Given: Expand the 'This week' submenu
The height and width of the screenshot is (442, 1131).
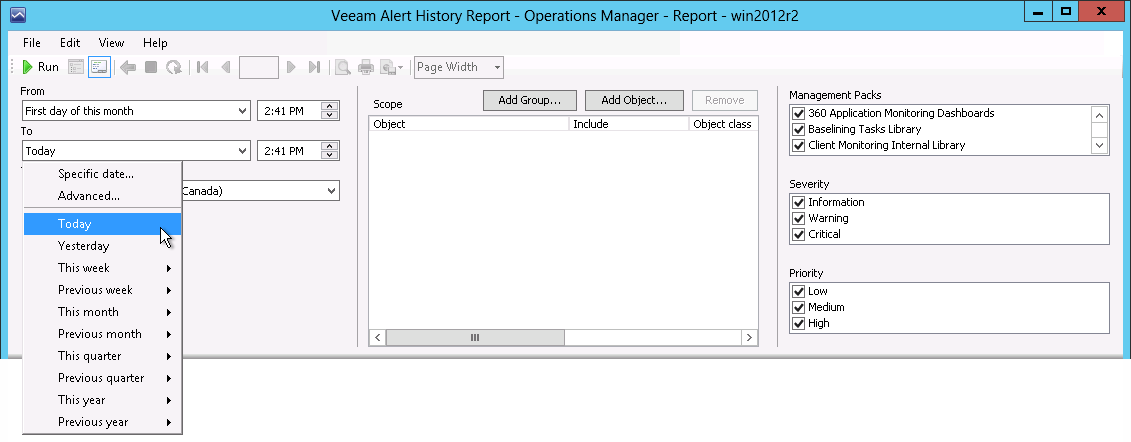Looking at the screenshot, I should (x=102, y=268).
